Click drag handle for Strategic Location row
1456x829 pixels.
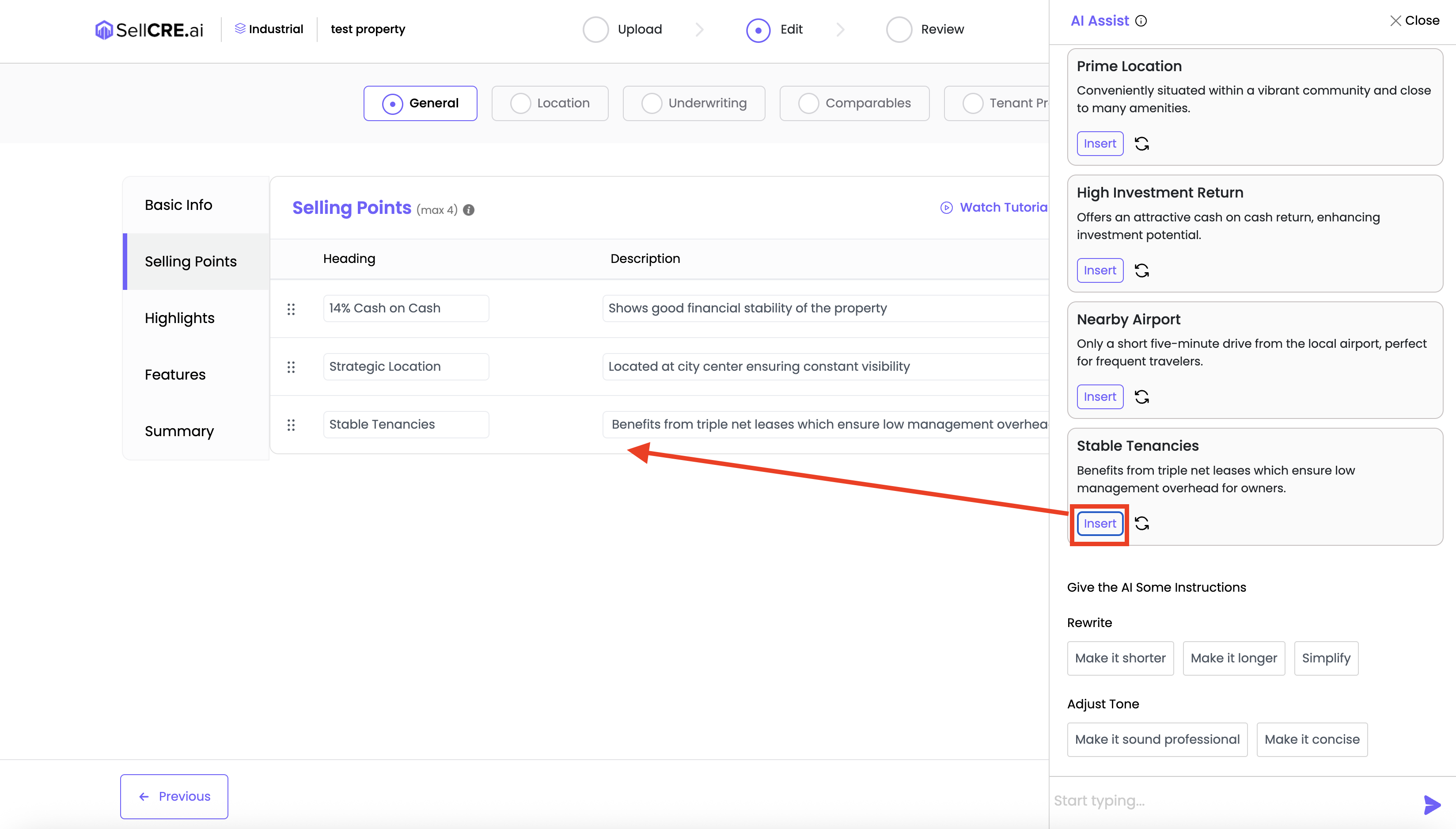pyautogui.click(x=291, y=367)
